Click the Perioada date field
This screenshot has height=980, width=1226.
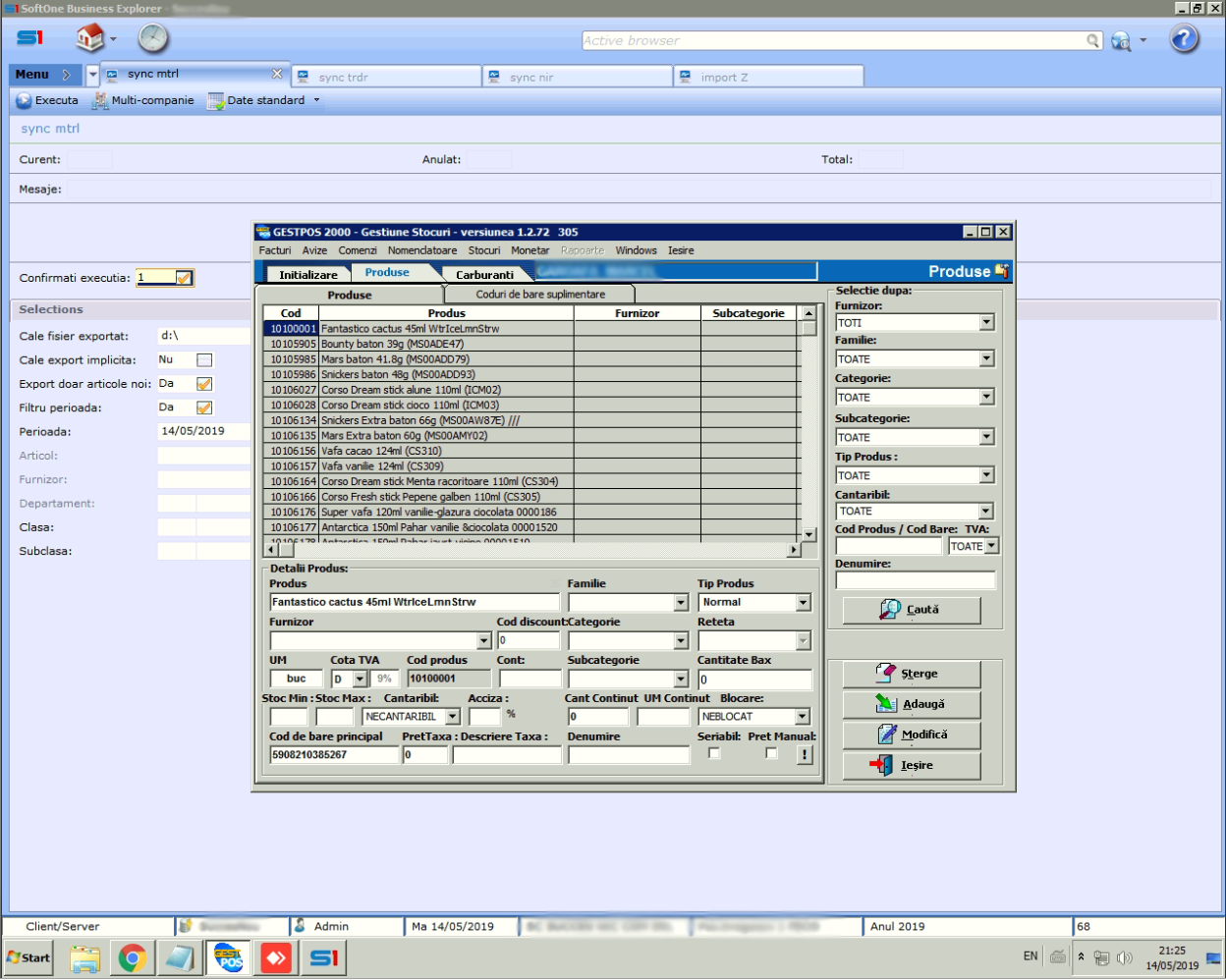(x=204, y=431)
